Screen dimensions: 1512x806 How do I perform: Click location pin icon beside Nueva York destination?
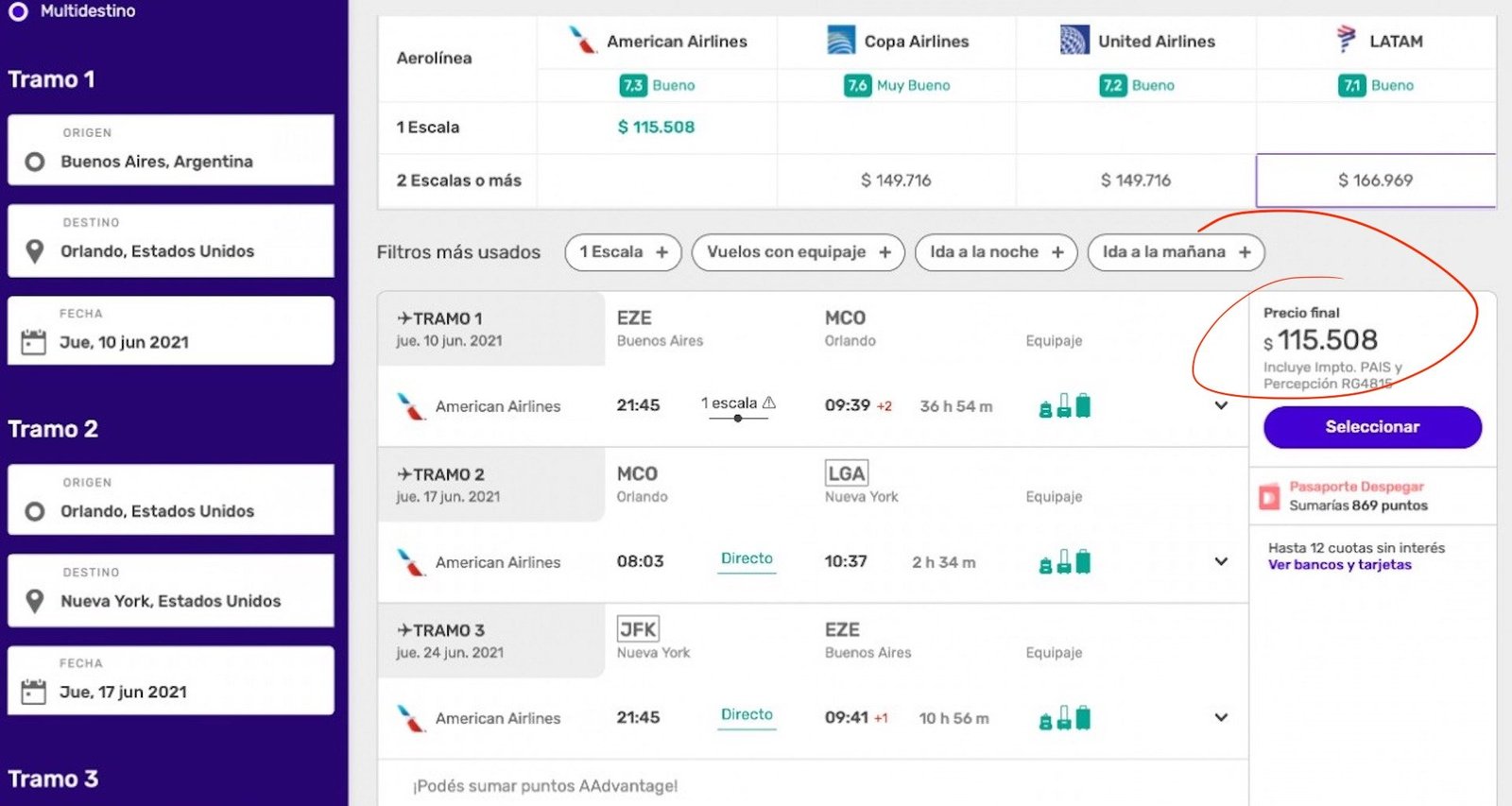35,601
